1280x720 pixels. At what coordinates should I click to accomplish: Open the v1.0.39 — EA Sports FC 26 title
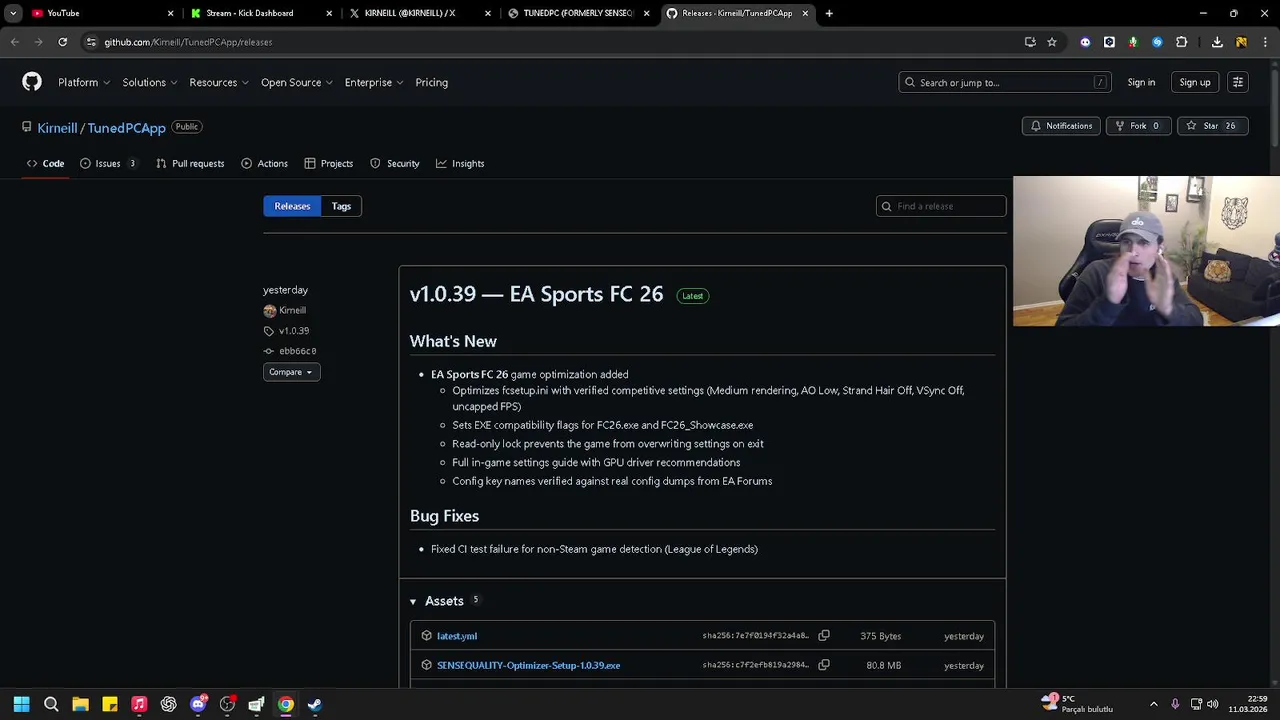point(536,294)
